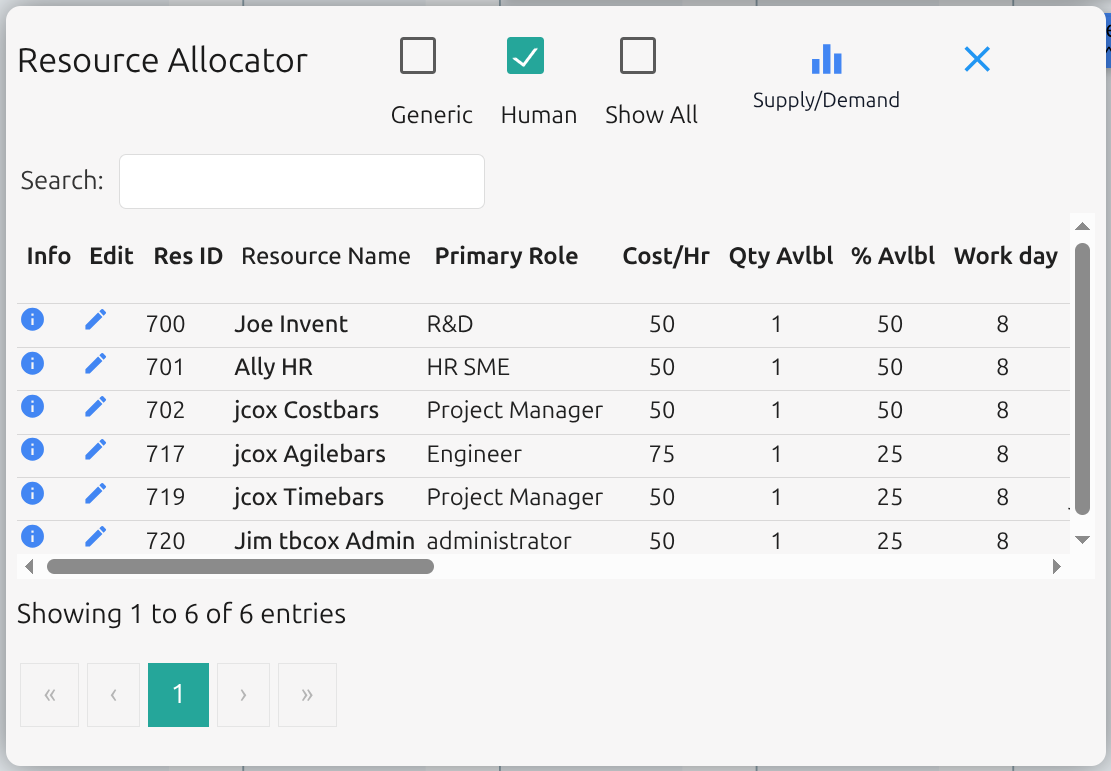Sort by Cost/Hr column

tap(666, 256)
